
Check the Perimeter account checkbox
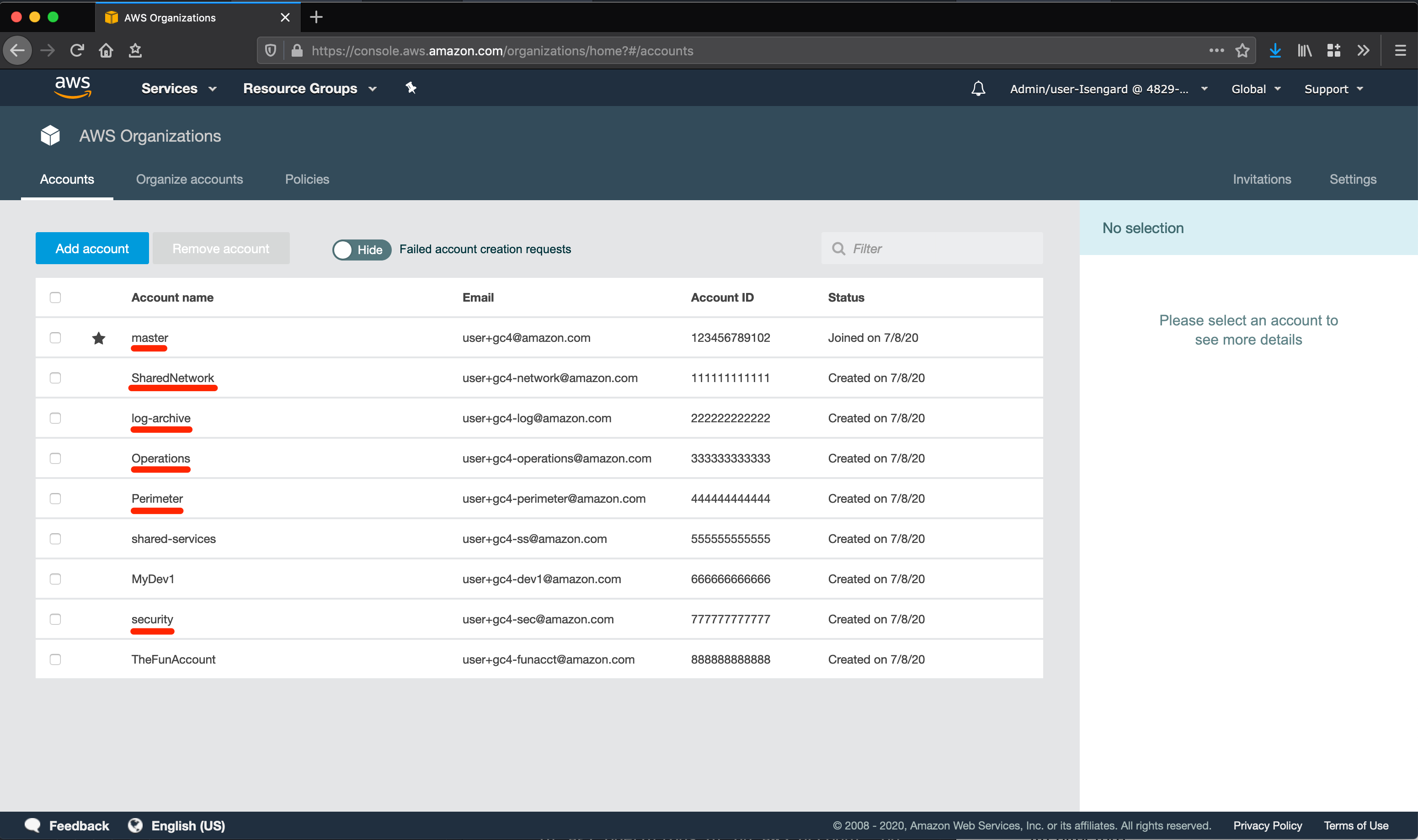55,498
